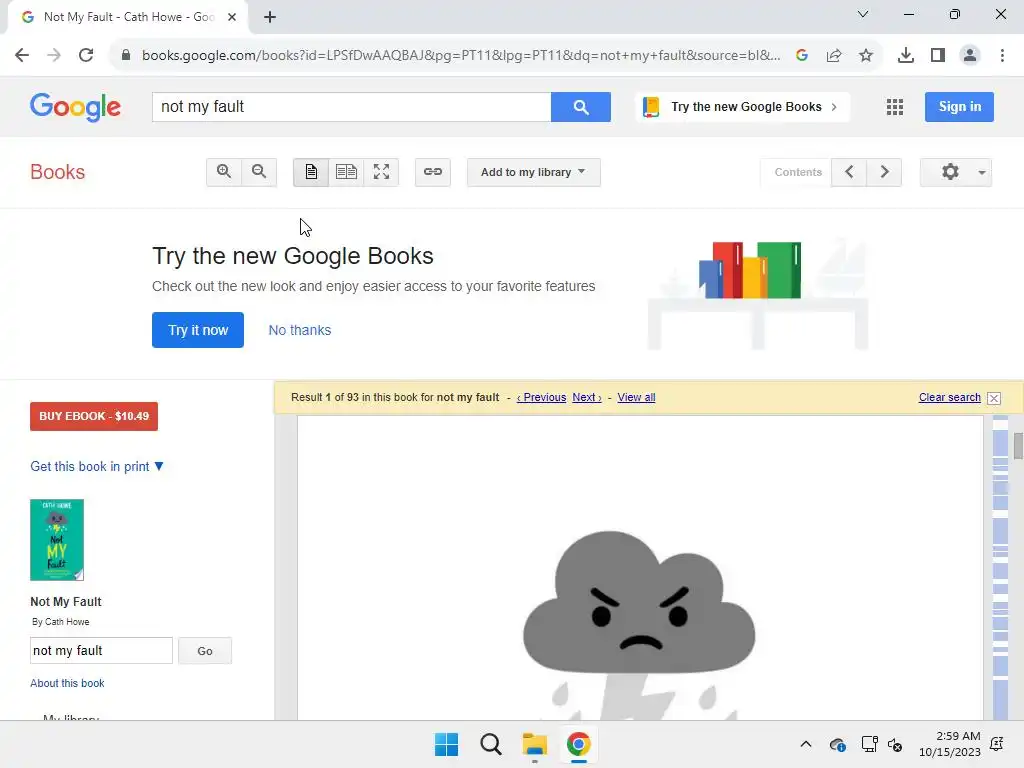The height and width of the screenshot is (768, 1024).
Task: Click the page scrollbar thumb
Action: 1018,446
